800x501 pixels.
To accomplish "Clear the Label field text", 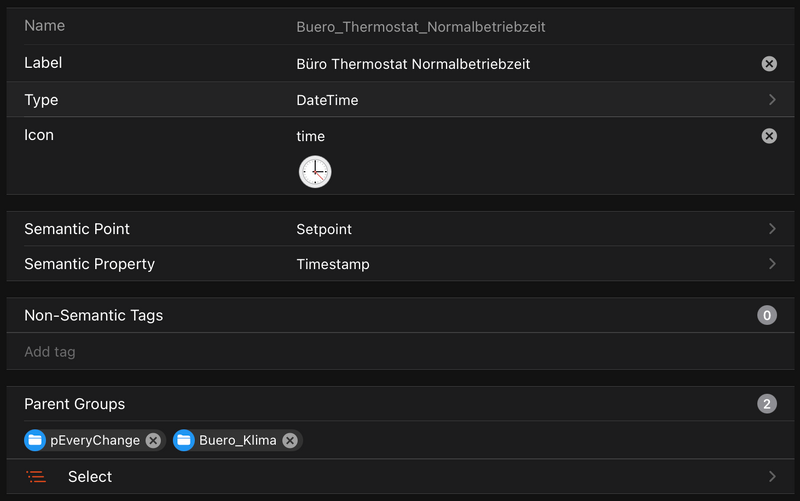I will [769, 64].
